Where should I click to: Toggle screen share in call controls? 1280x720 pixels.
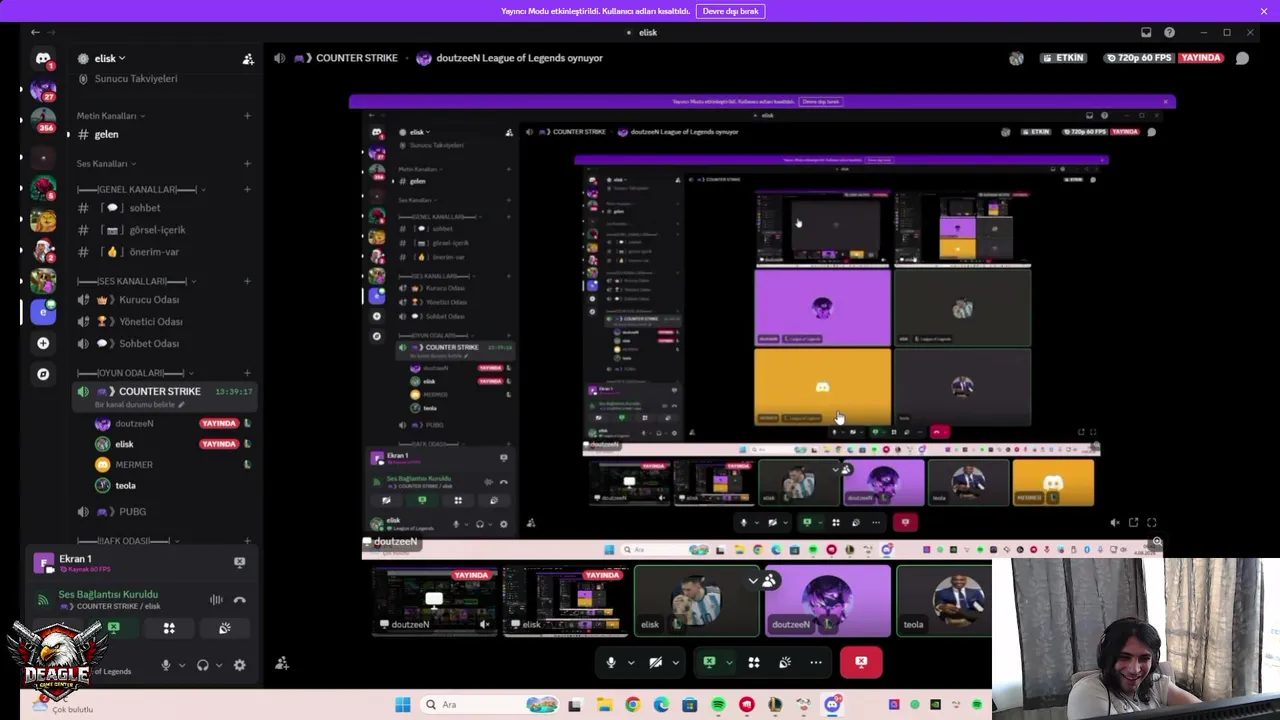click(709, 662)
